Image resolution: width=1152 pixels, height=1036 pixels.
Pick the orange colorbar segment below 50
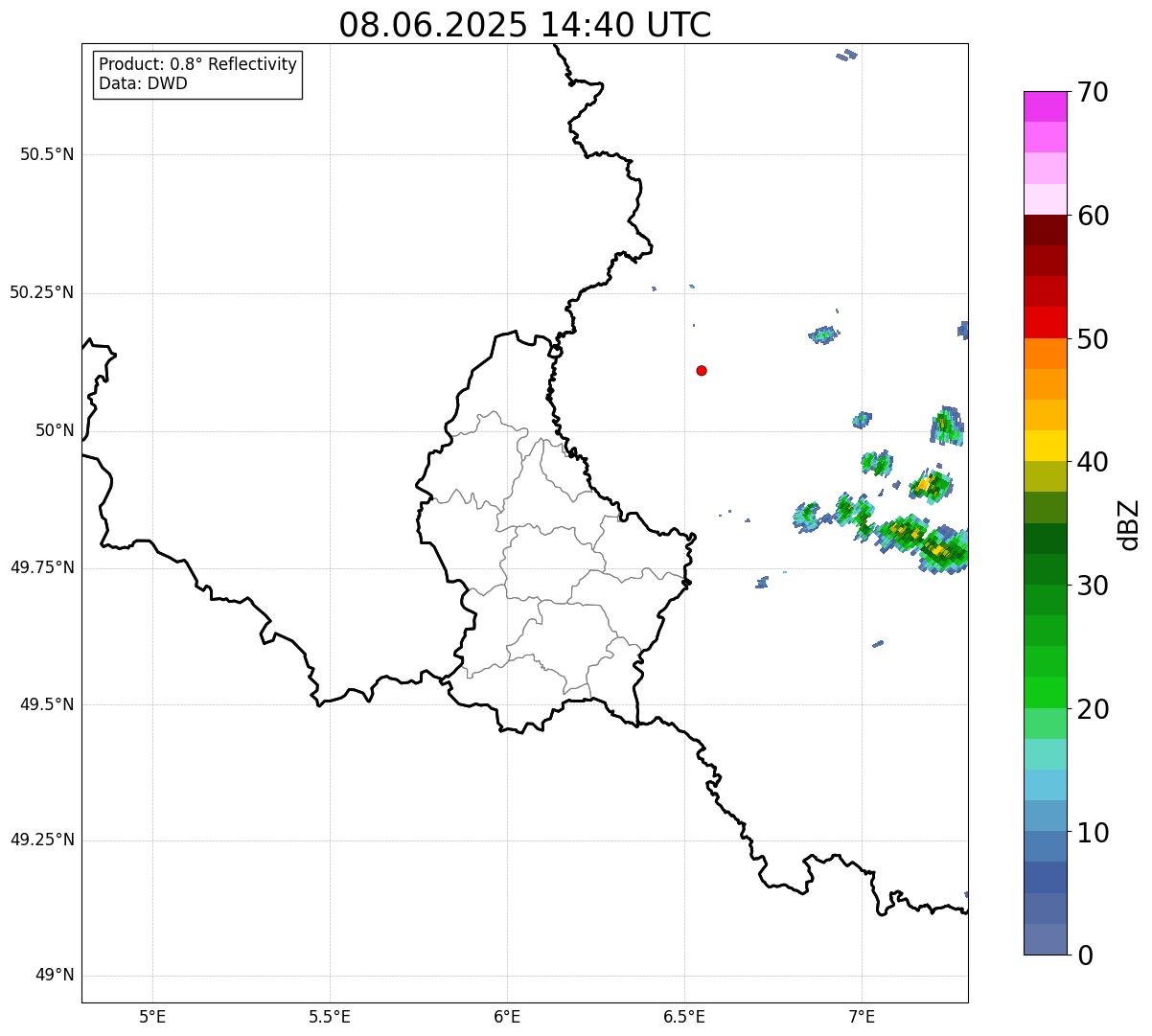click(x=1045, y=354)
